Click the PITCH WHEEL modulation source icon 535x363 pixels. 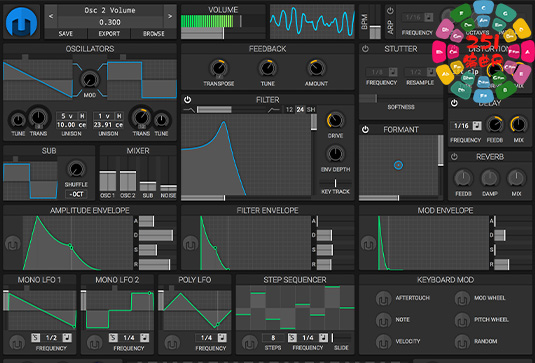462,321
